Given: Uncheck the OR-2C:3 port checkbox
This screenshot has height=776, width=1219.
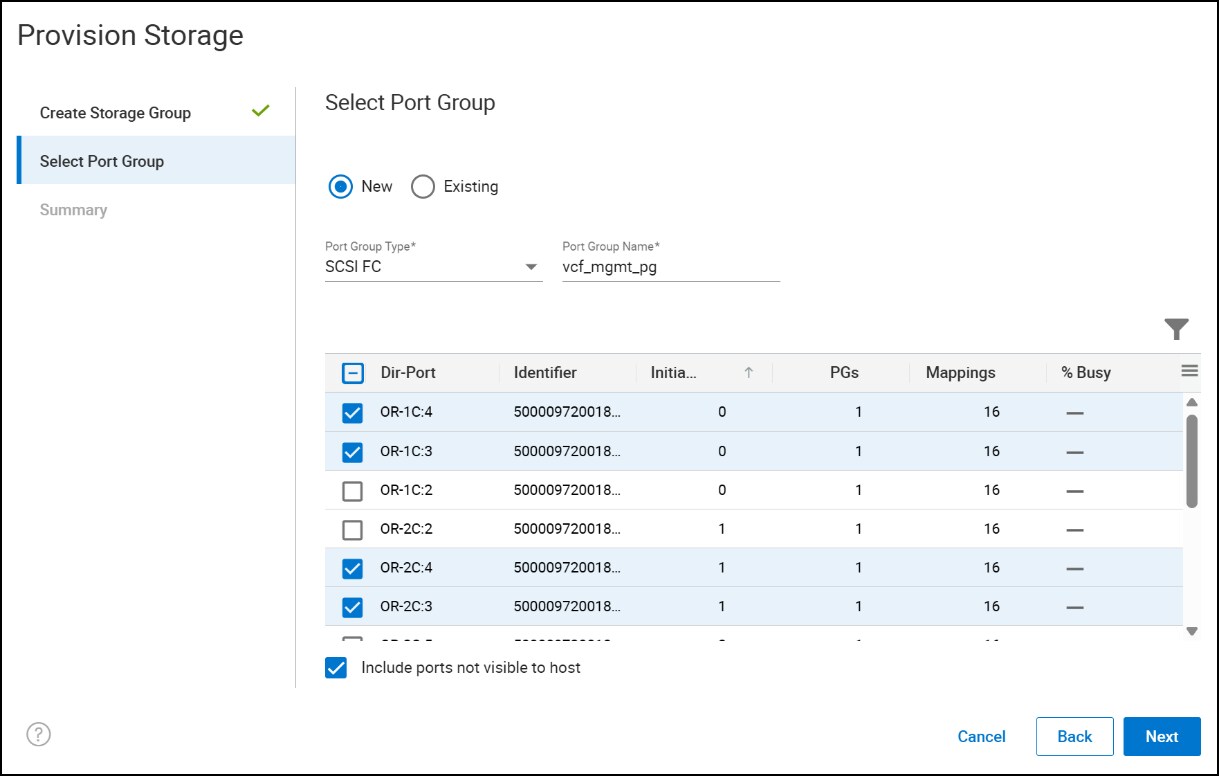Looking at the screenshot, I should [x=352, y=607].
